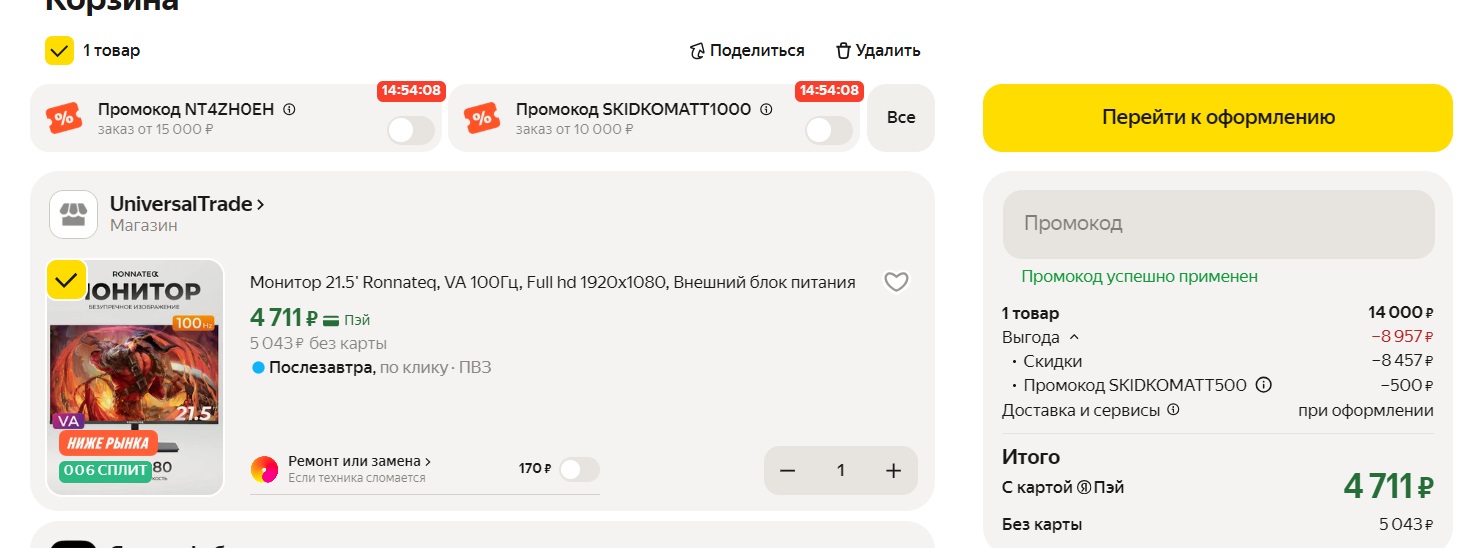Click info icon beside promo code SKIDKOMATT1000
This screenshot has width=1474, height=548.
pyautogui.click(x=766, y=110)
